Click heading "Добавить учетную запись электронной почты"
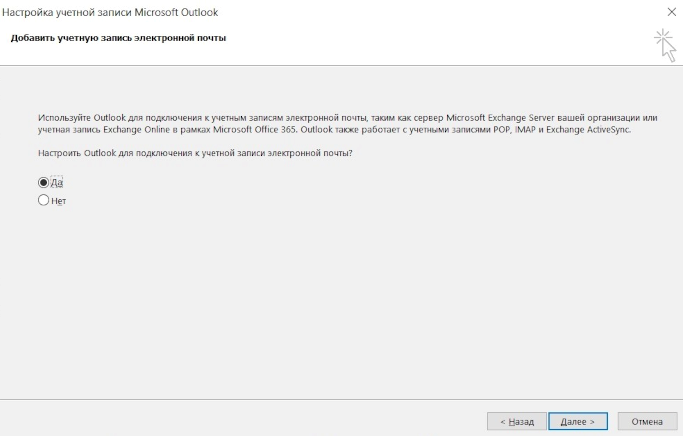This screenshot has height=436, width=683. (x=118, y=38)
